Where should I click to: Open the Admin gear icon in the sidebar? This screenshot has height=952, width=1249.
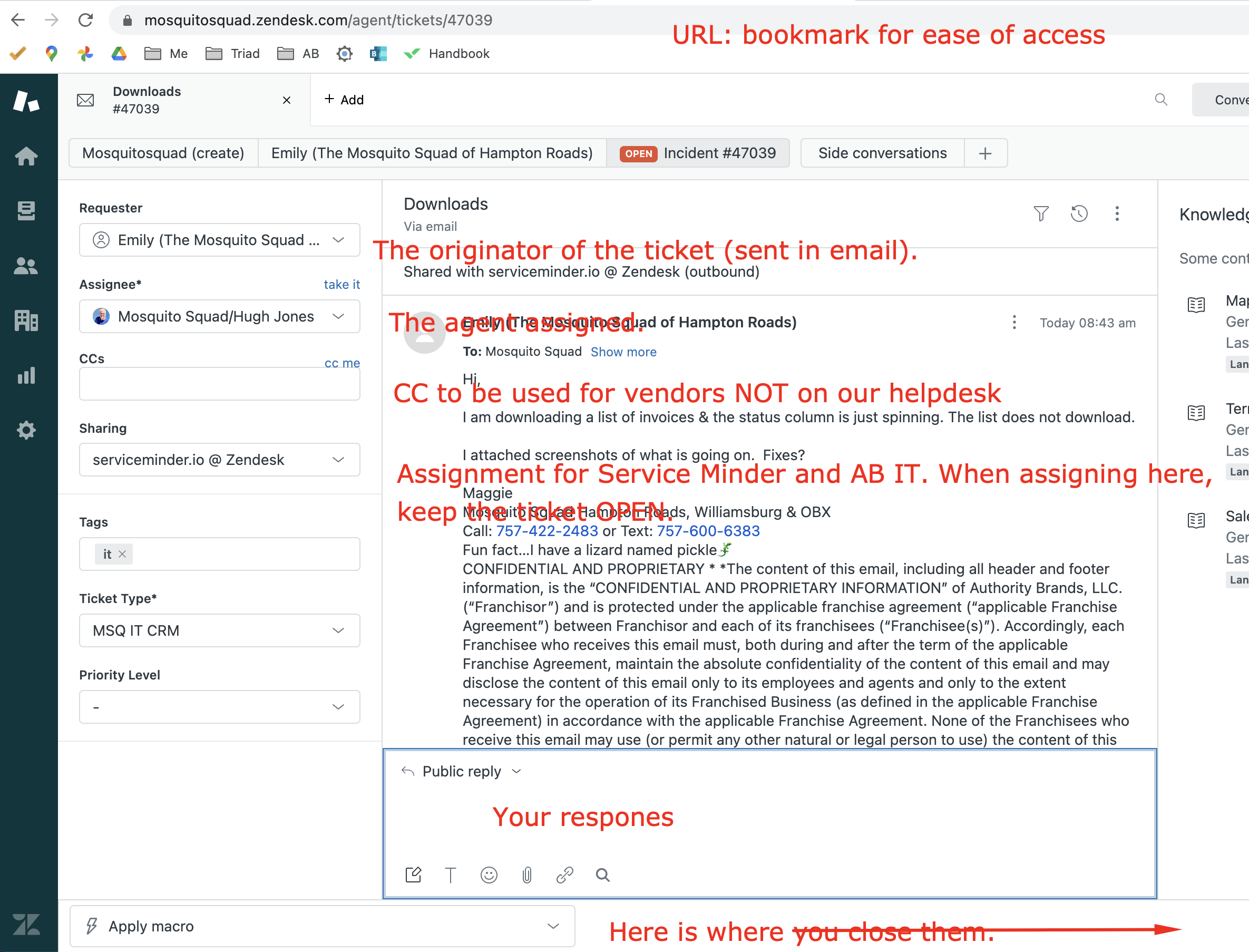pyautogui.click(x=26, y=430)
